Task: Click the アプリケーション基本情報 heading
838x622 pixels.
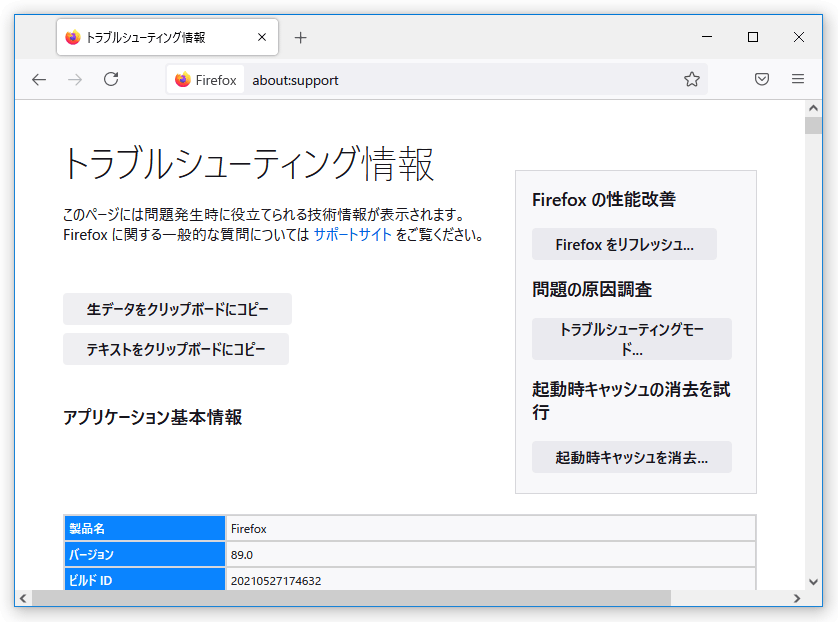Action: coord(152,417)
